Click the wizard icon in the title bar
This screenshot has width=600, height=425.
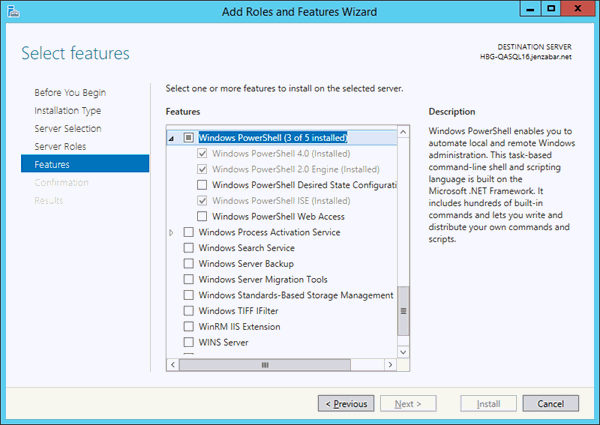click(13, 11)
